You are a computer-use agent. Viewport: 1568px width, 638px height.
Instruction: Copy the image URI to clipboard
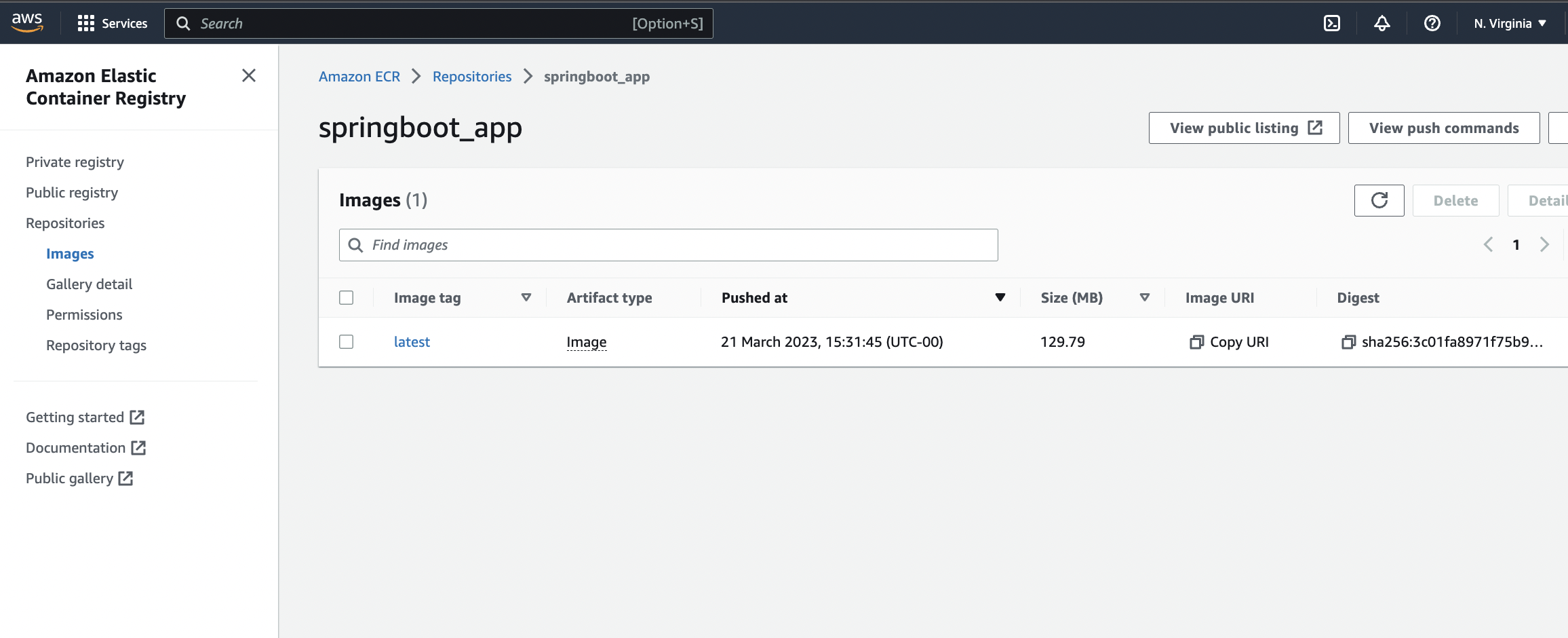coord(1228,341)
